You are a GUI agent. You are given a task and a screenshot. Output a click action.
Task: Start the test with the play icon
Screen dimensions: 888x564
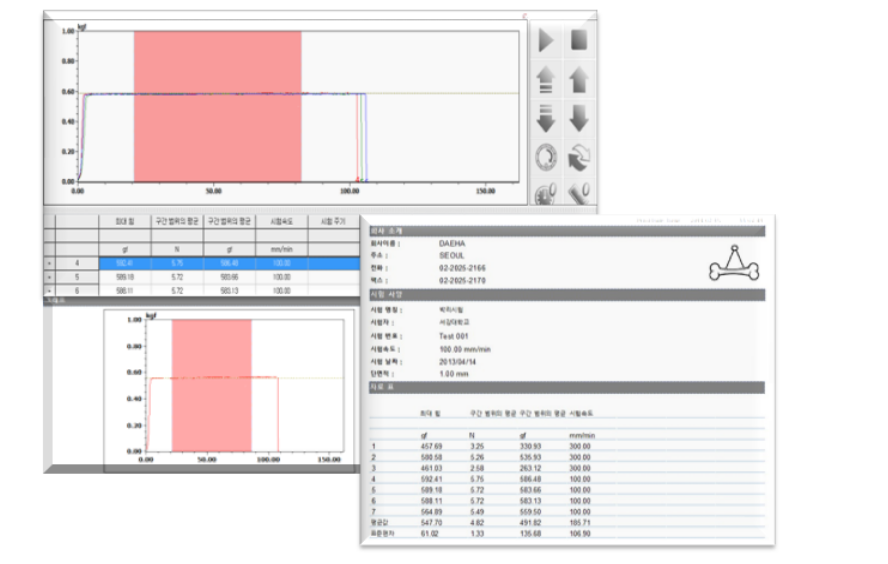click(x=546, y=41)
